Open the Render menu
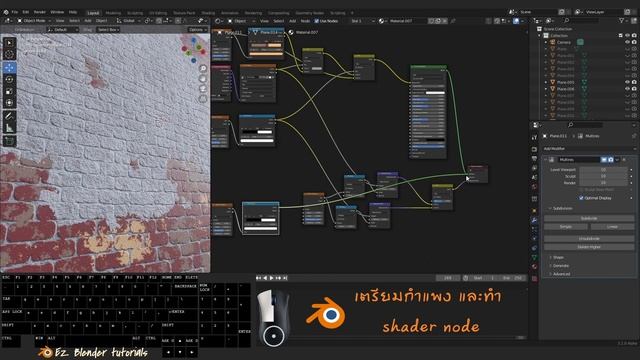Screen dimensions: 640x360 click(x=40, y=12)
